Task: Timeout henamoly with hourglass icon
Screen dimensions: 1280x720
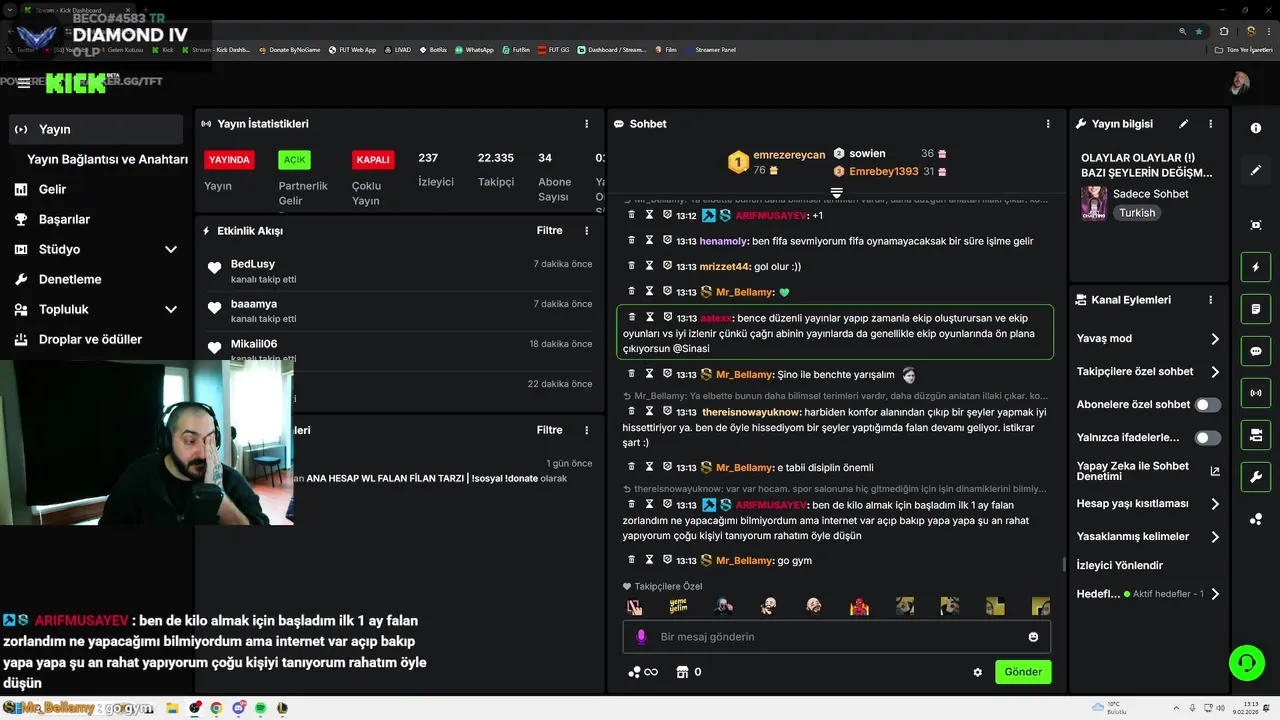Action: coord(649,240)
